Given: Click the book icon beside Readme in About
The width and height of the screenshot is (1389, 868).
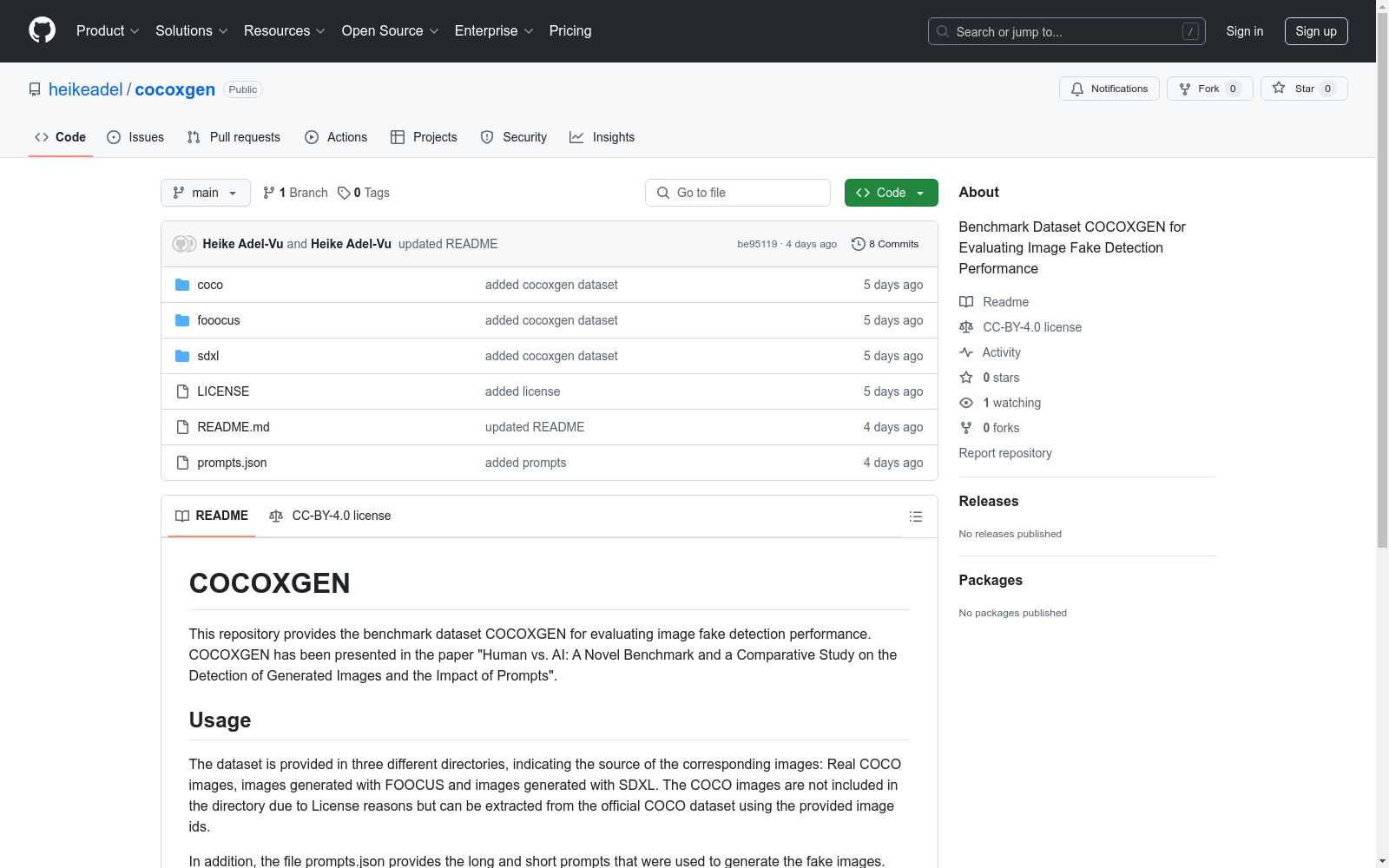Looking at the screenshot, I should tap(966, 302).
